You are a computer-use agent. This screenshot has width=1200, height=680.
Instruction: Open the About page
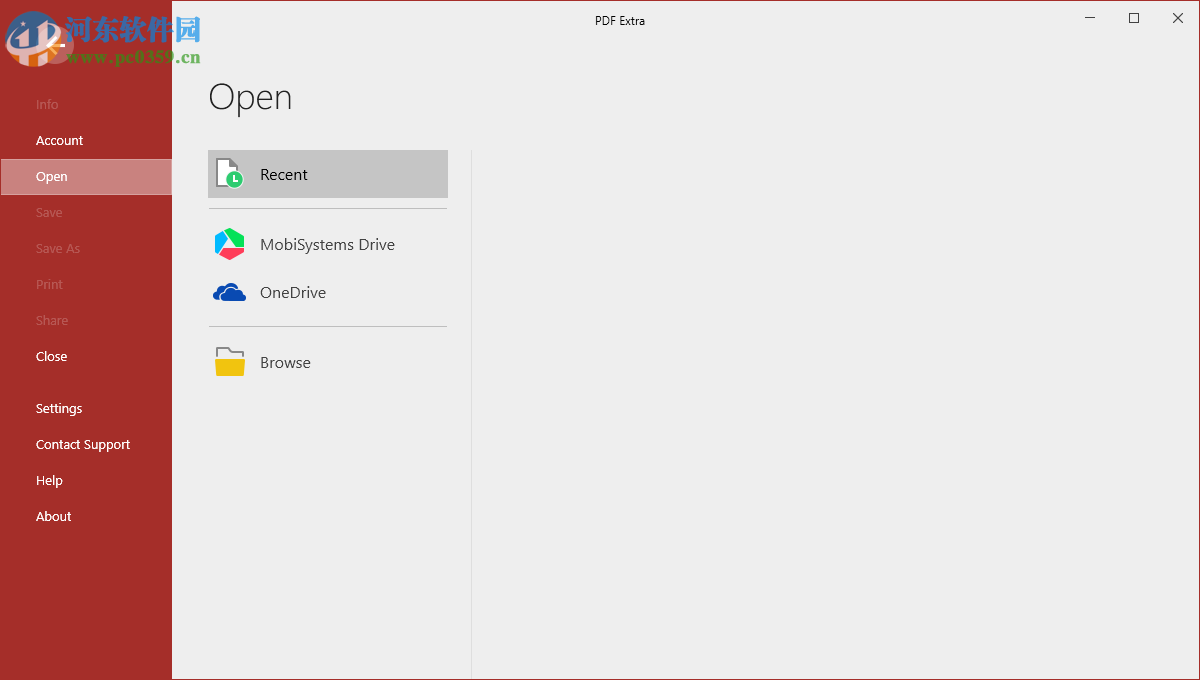coord(53,516)
